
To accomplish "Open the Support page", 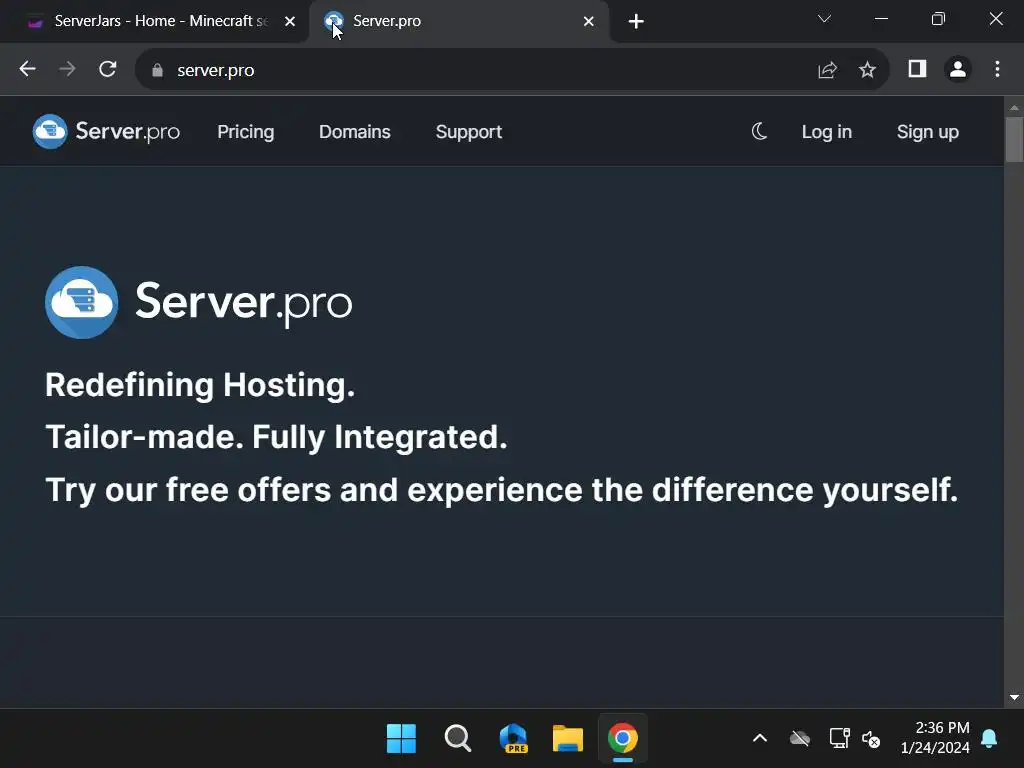I will (x=469, y=132).
